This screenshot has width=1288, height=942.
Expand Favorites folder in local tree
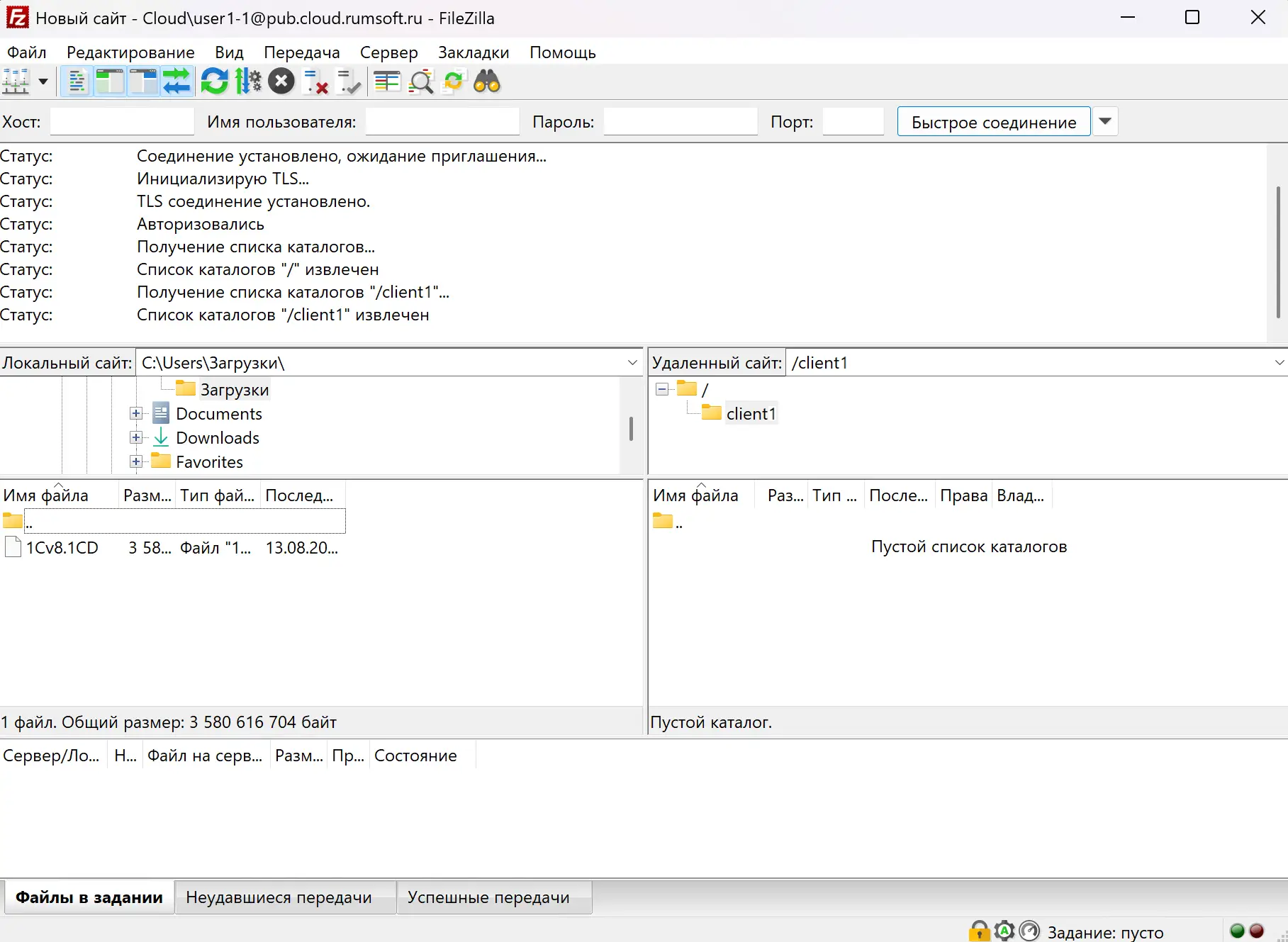[136, 461]
